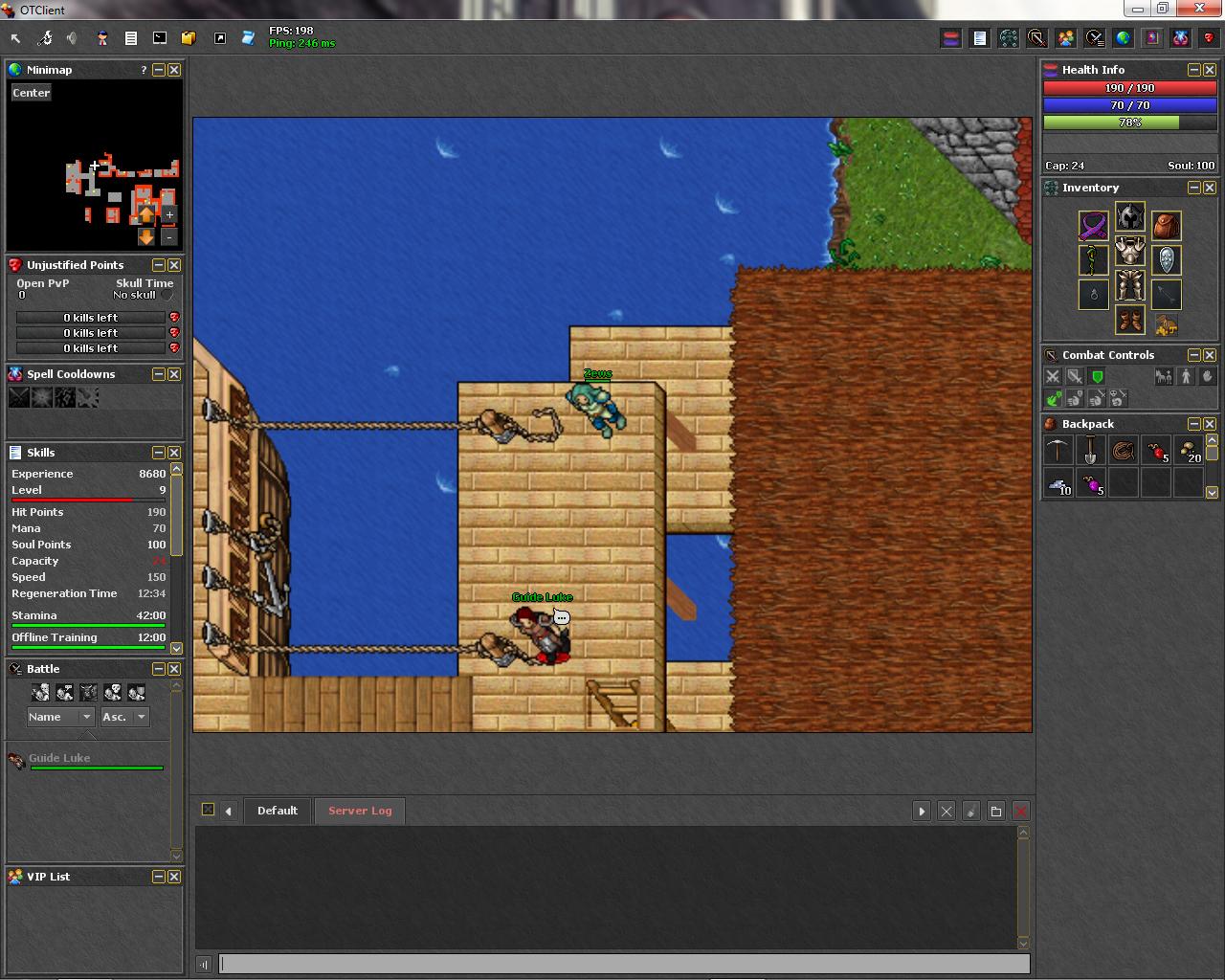Viewport: 1225px width, 980px height.
Task: Open the backpack slot in Inventory
Action: click(1166, 226)
